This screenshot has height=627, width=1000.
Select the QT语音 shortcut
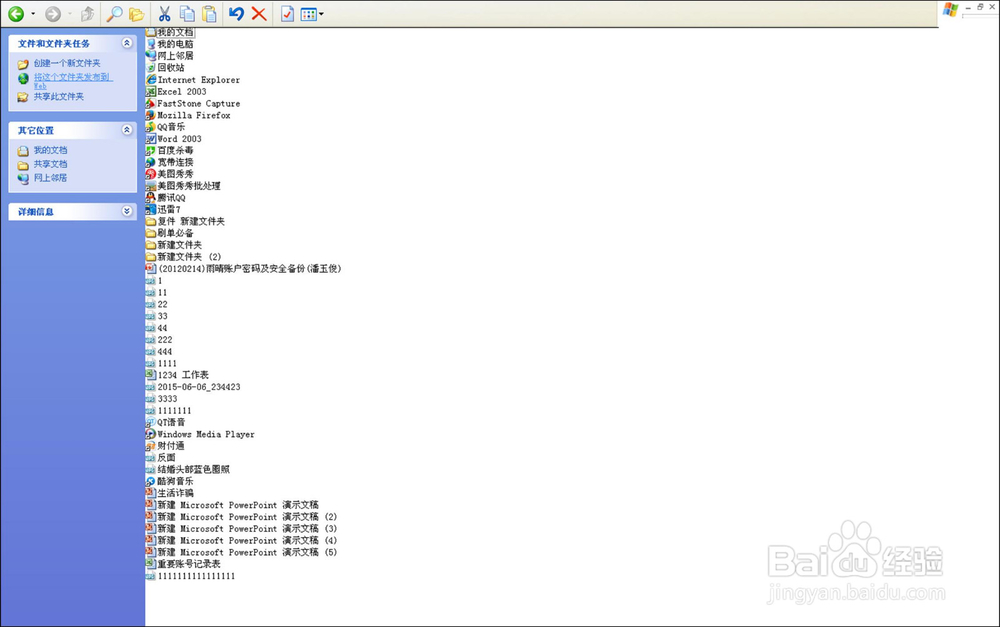pyautogui.click(x=166, y=422)
